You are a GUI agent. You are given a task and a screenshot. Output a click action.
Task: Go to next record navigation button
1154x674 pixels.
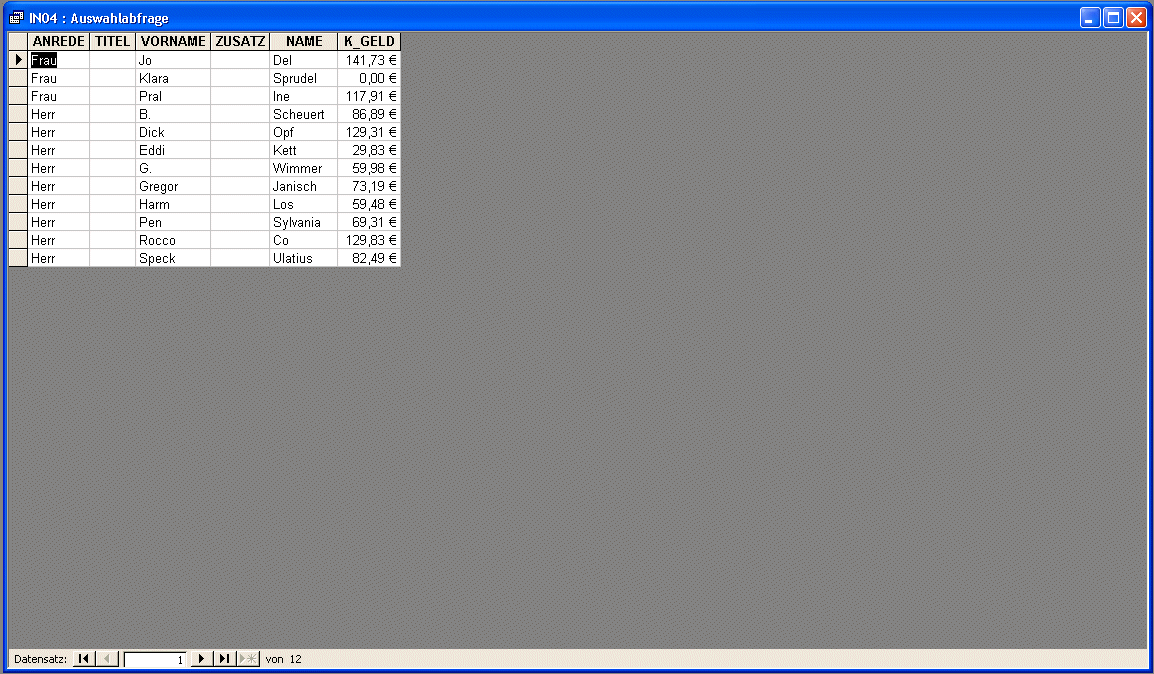coord(201,659)
